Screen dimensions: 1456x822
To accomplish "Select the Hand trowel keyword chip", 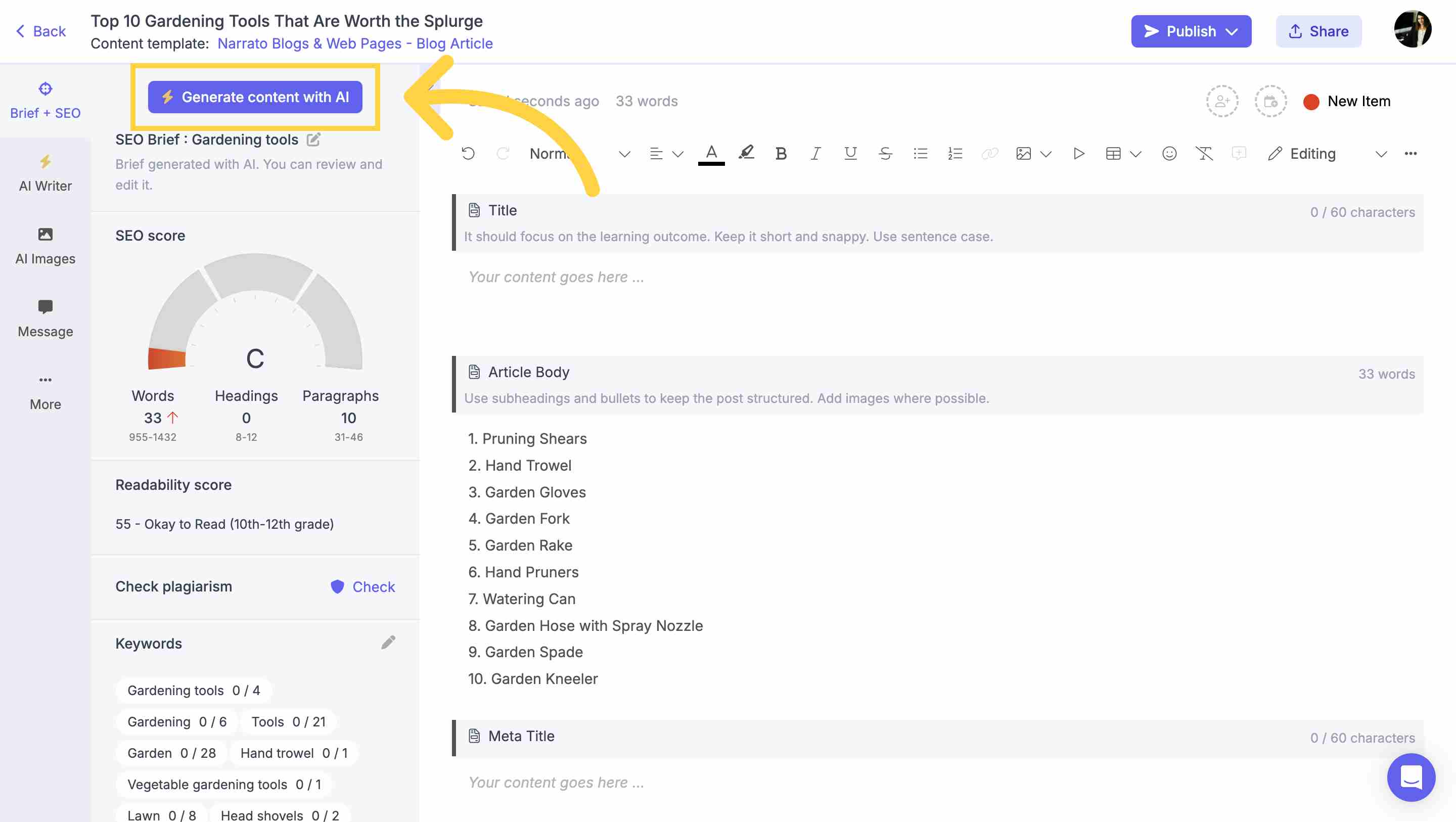I will tap(294, 753).
